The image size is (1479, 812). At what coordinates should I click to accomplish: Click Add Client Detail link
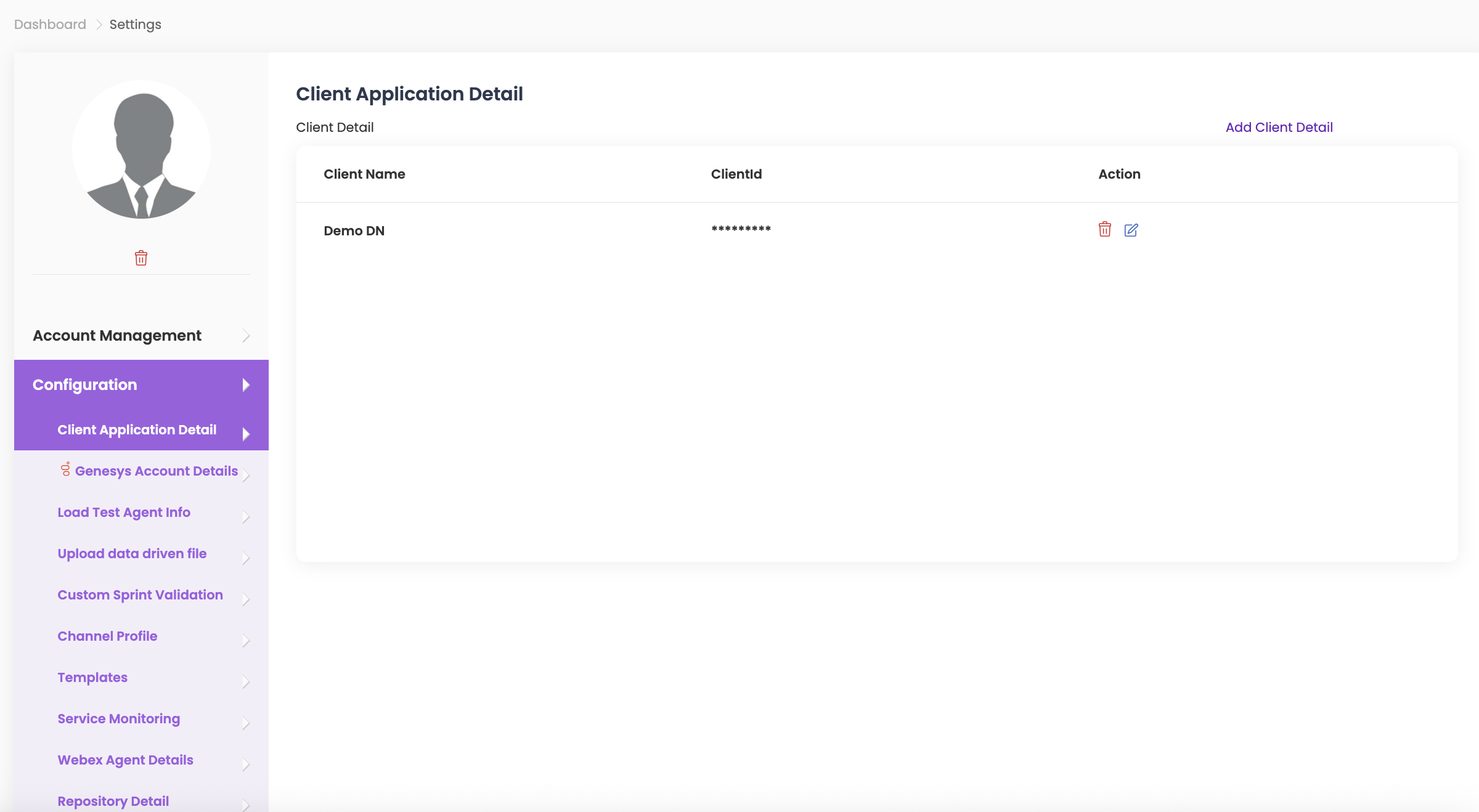tap(1279, 127)
